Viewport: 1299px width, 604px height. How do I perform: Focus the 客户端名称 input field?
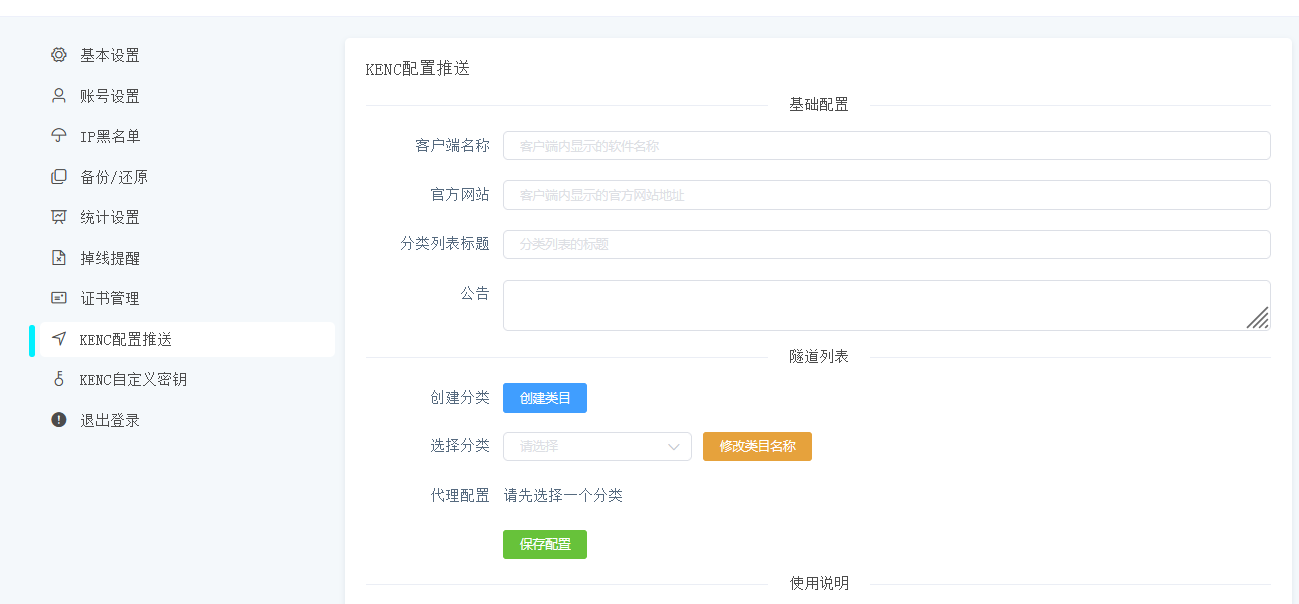[887, 145]
